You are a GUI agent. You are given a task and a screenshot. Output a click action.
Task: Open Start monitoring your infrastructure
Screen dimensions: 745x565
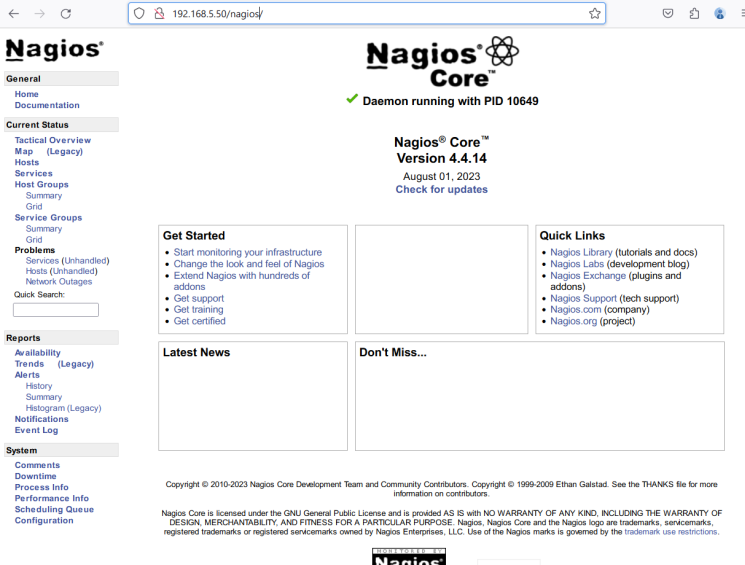[x=248, y=252]
